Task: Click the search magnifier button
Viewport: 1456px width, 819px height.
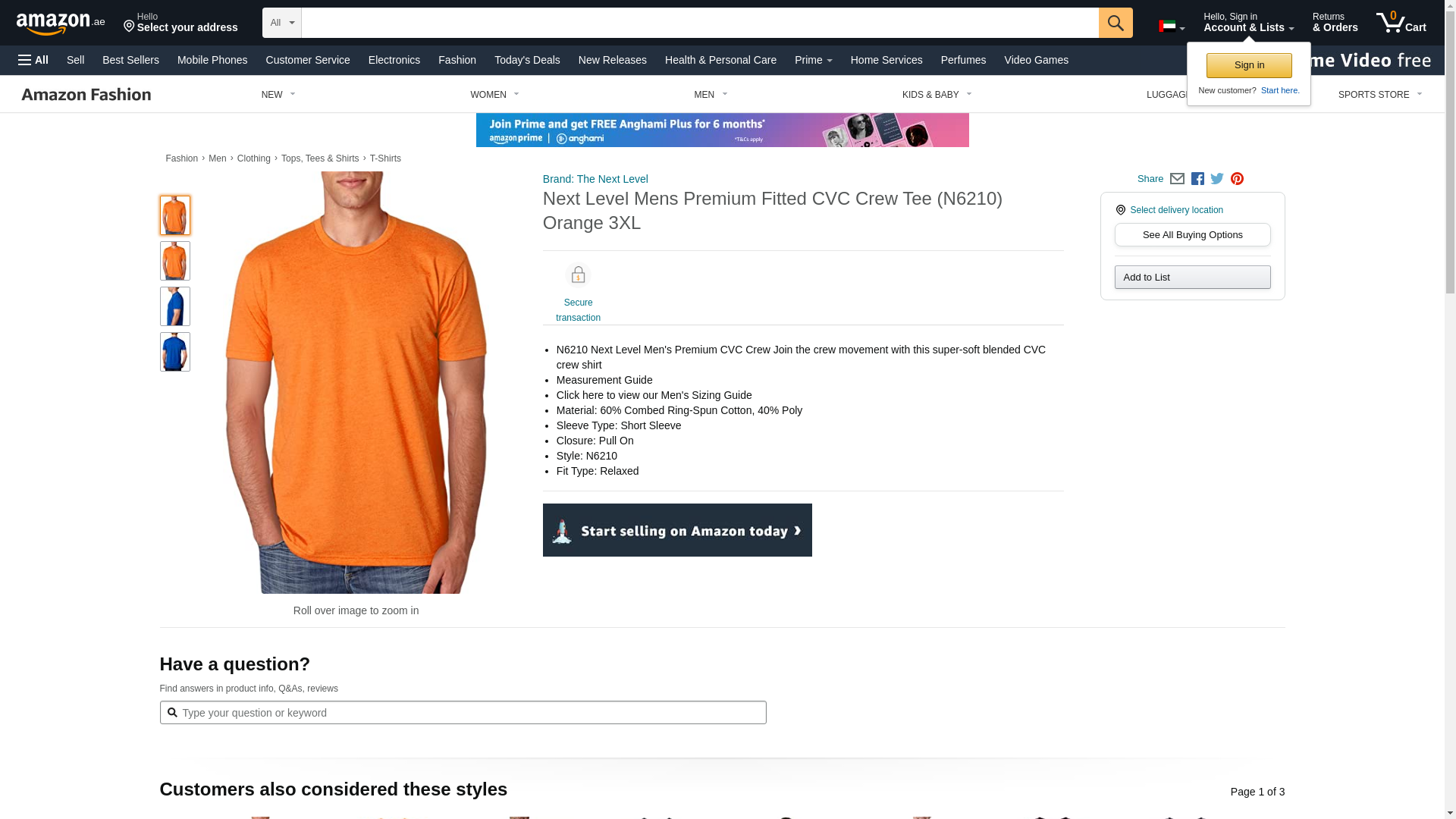Action: [1116, 23]
